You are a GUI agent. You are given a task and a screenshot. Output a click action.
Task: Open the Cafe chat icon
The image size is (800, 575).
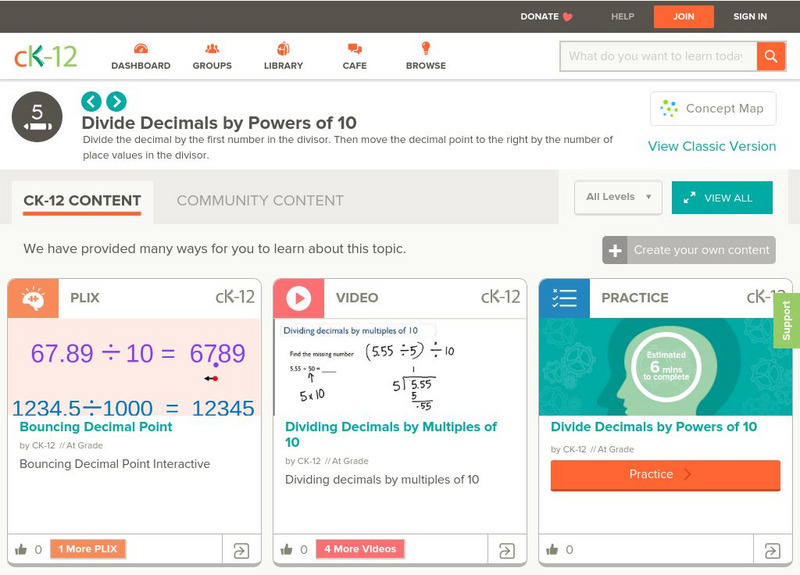(355, 48)
